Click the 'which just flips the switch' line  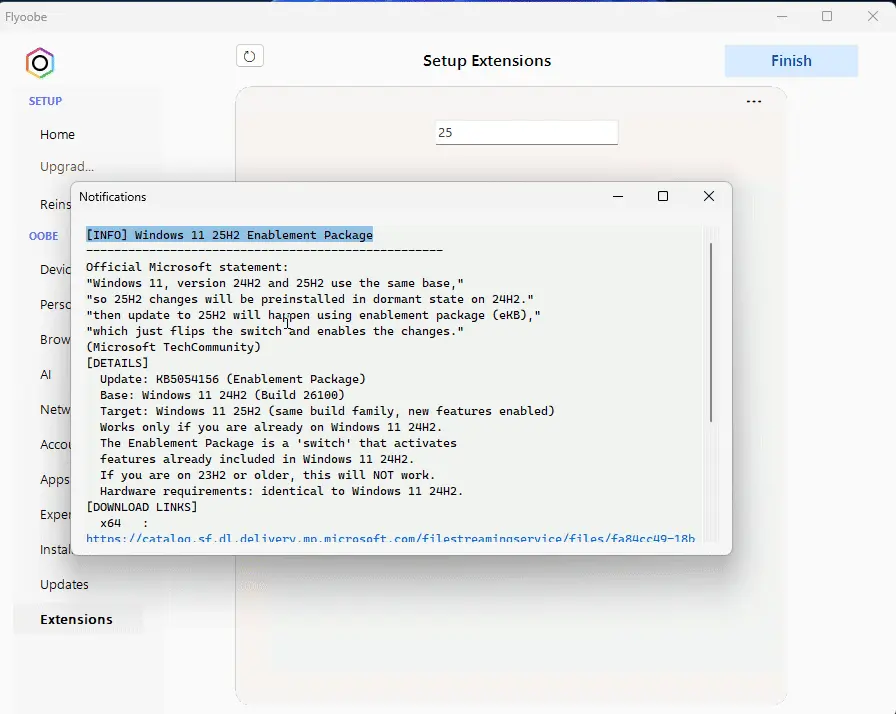(x=275, y=331)
